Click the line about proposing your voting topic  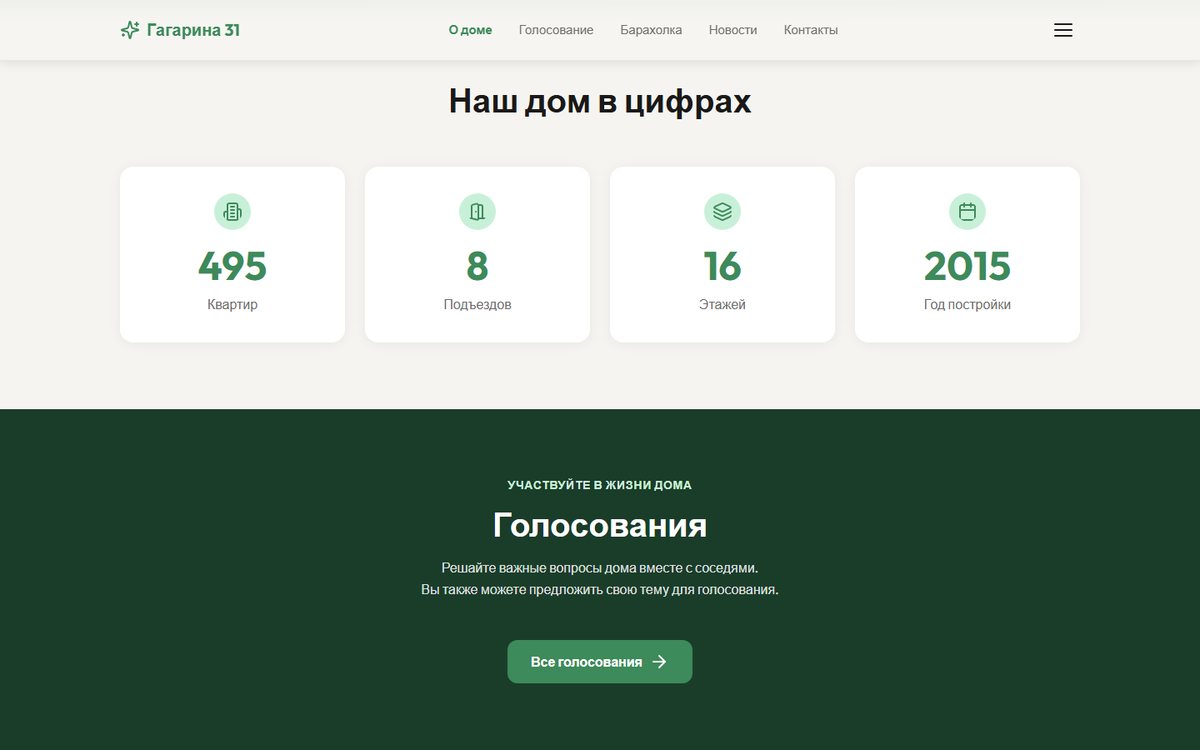(x=600, y=590)
